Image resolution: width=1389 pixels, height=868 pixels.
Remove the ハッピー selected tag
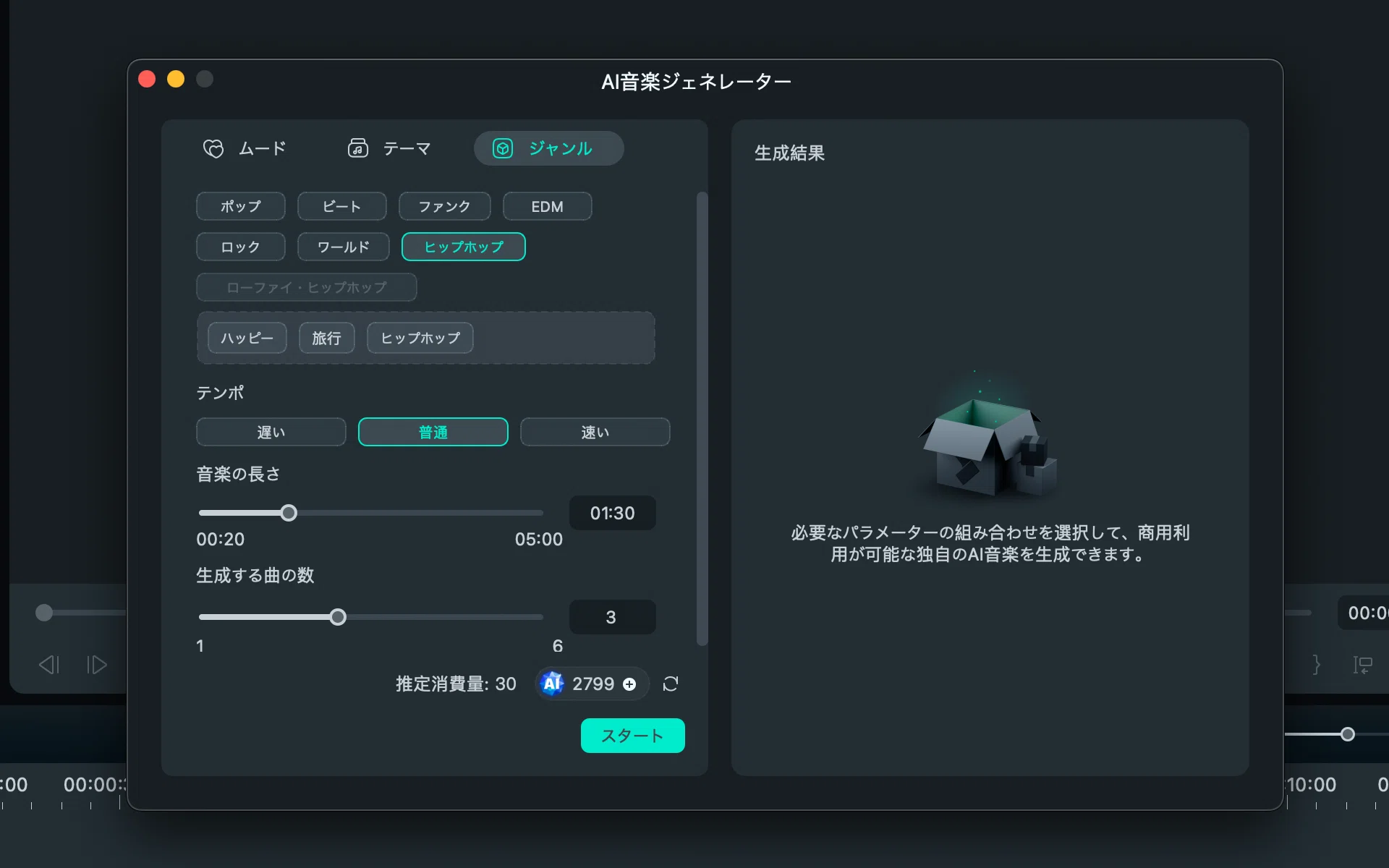(247, 338)
